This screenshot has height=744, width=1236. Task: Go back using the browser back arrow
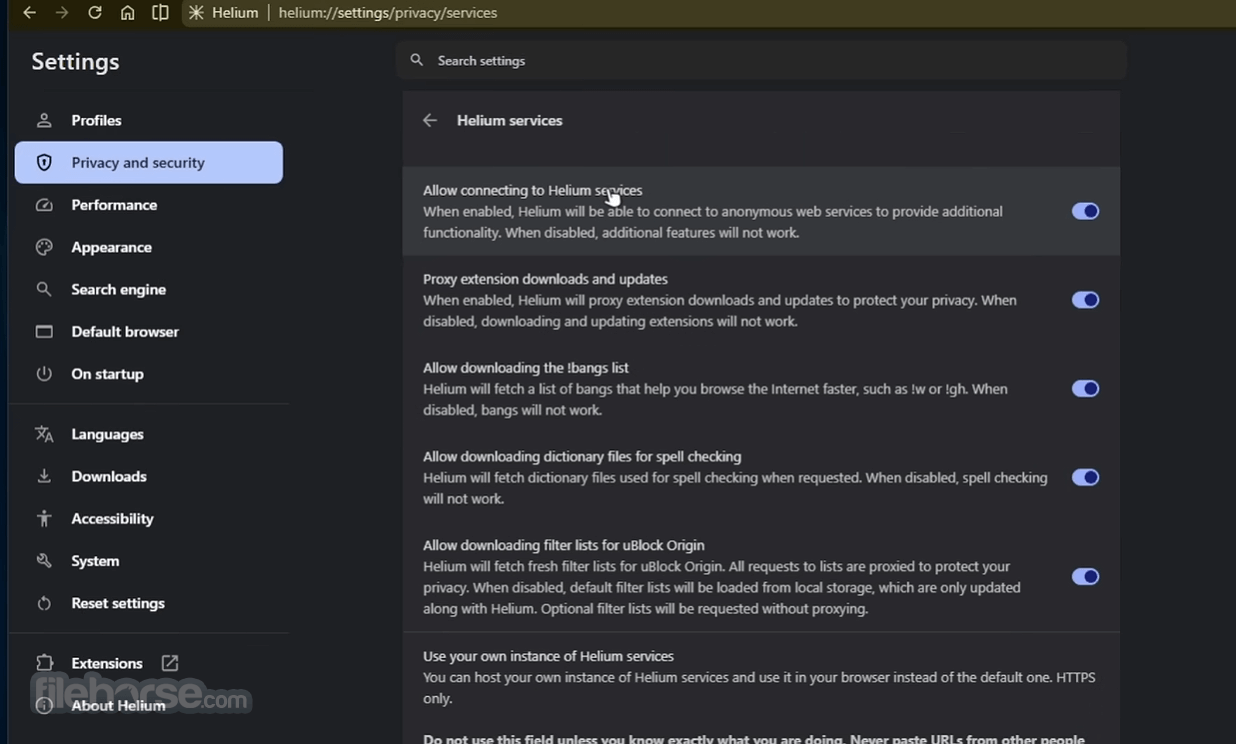(x=29, y=12)
